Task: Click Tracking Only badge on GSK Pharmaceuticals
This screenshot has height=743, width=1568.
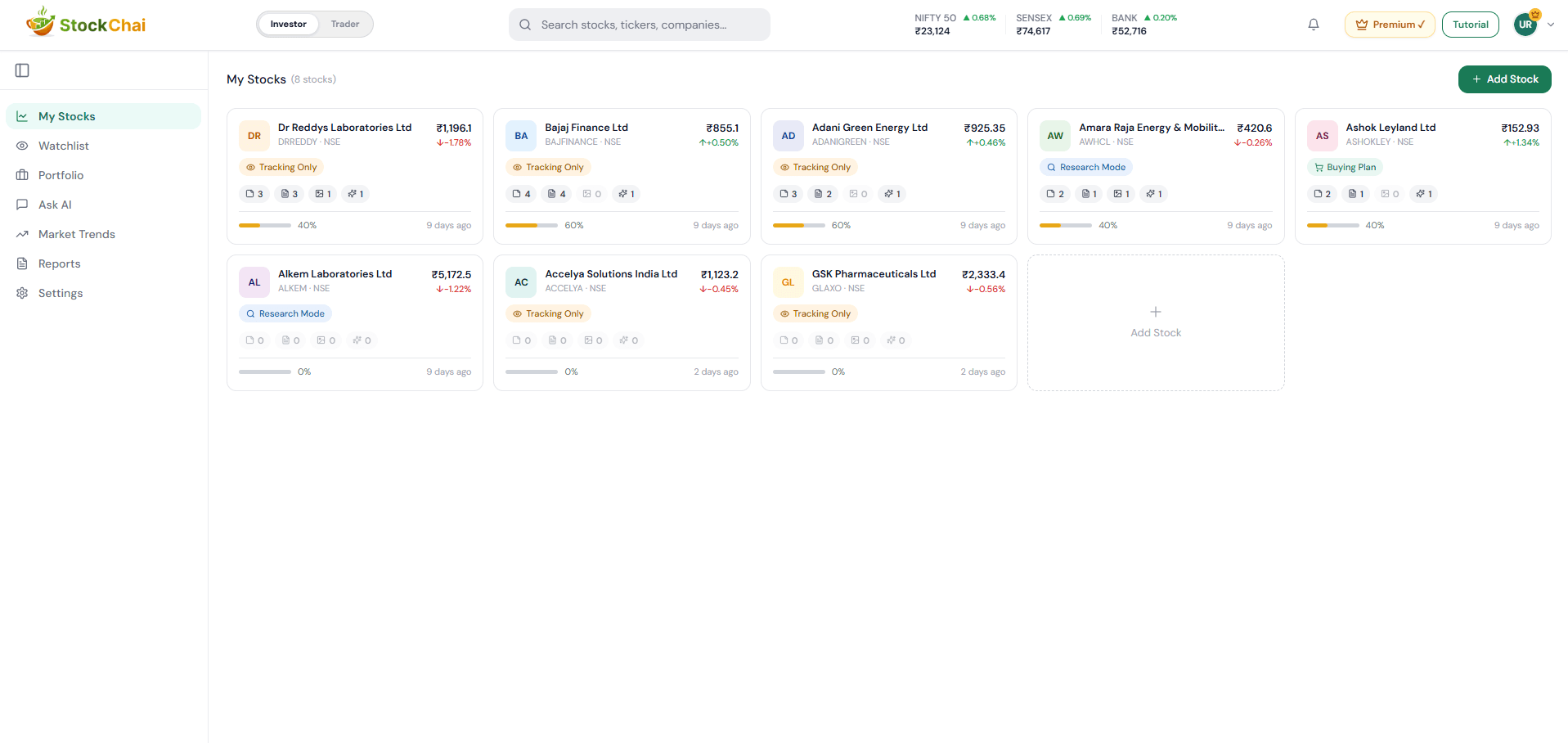Action: click(x=815, y=313)
